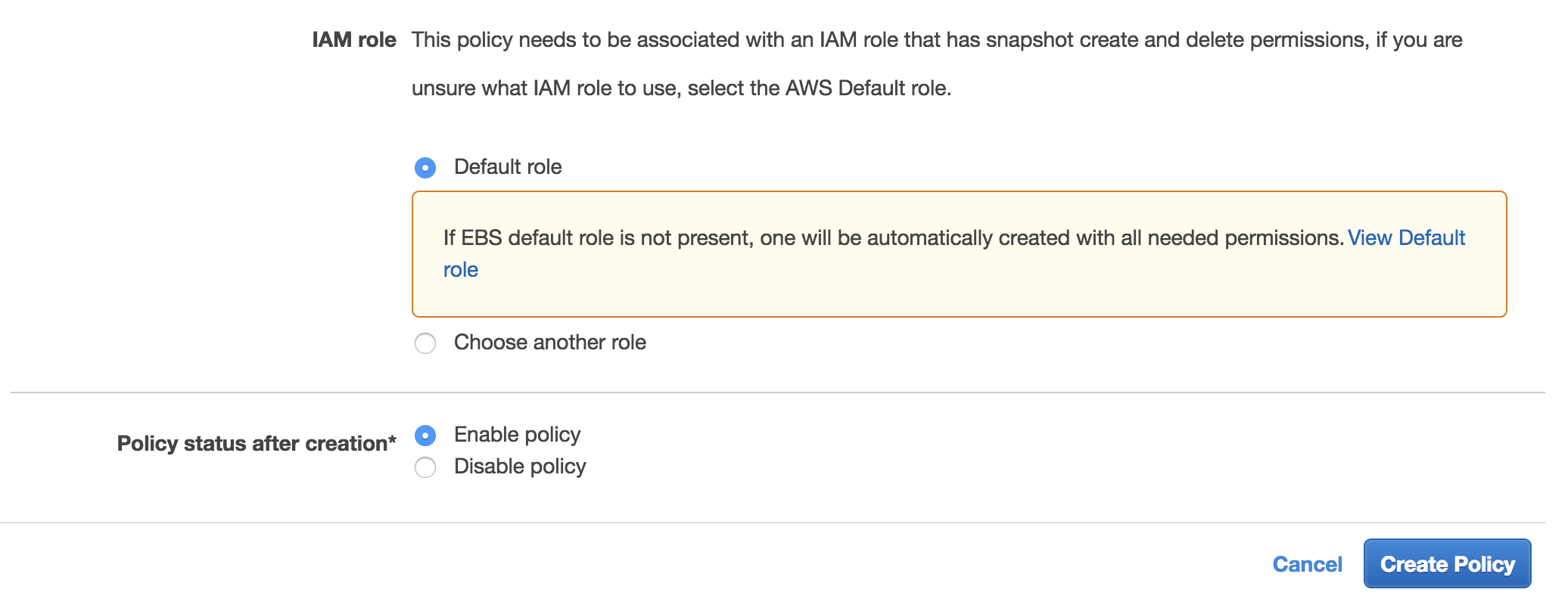
Task: Enable policy after creation radio button
Action: (x=425, y=436)
